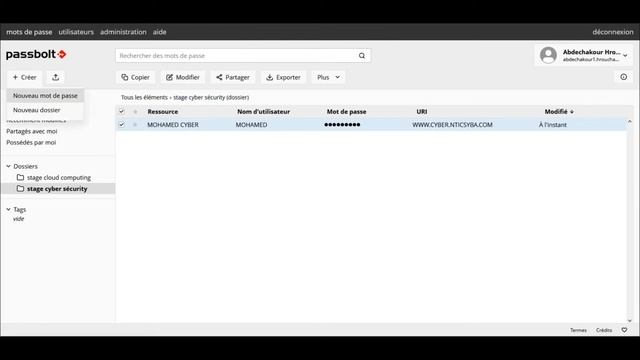Open the WWW.CYBER.NTICSYBA.COM URI
This screenshot has height=360, width=640.
452,125
